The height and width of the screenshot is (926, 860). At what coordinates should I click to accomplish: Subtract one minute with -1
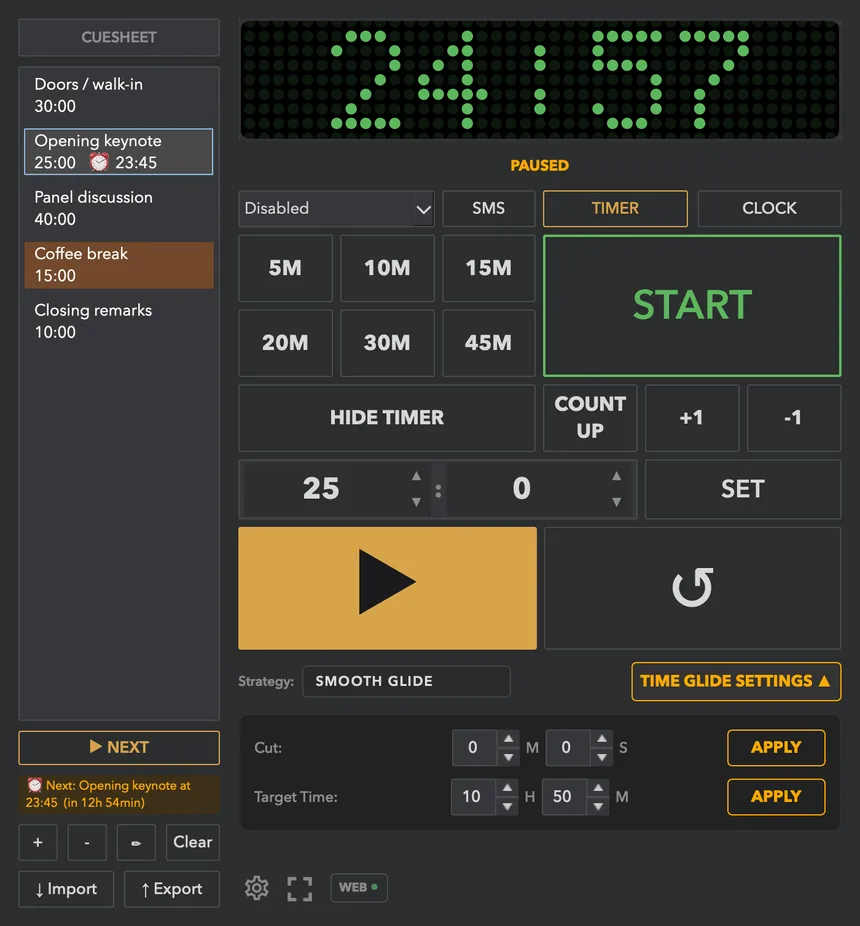point(793,418)
